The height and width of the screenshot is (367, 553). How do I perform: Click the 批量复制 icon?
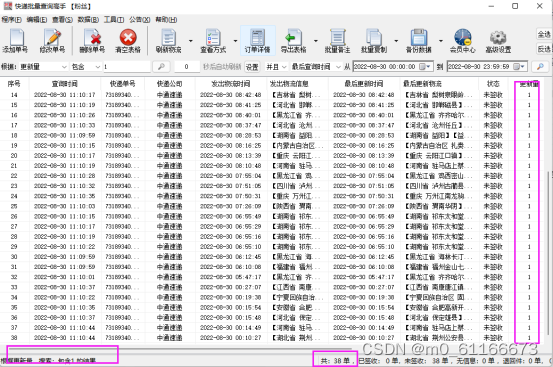pos(374,37)
